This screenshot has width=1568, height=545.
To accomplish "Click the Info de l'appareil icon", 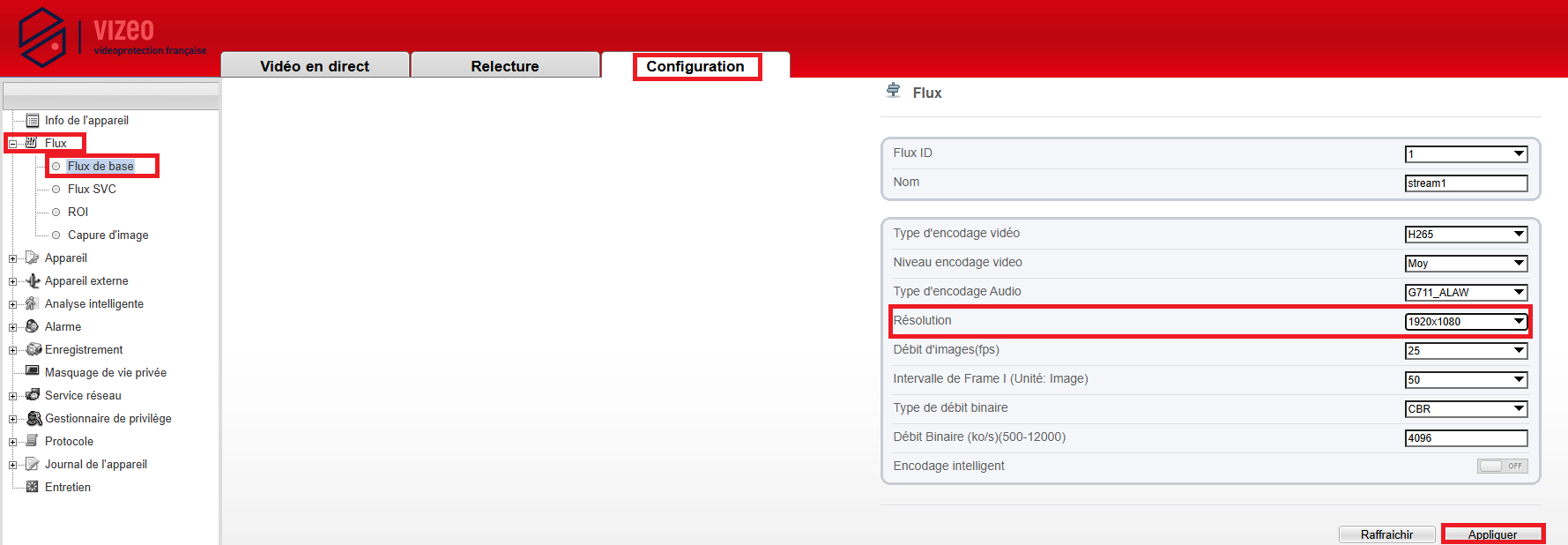I will click(x=33, y=120).
